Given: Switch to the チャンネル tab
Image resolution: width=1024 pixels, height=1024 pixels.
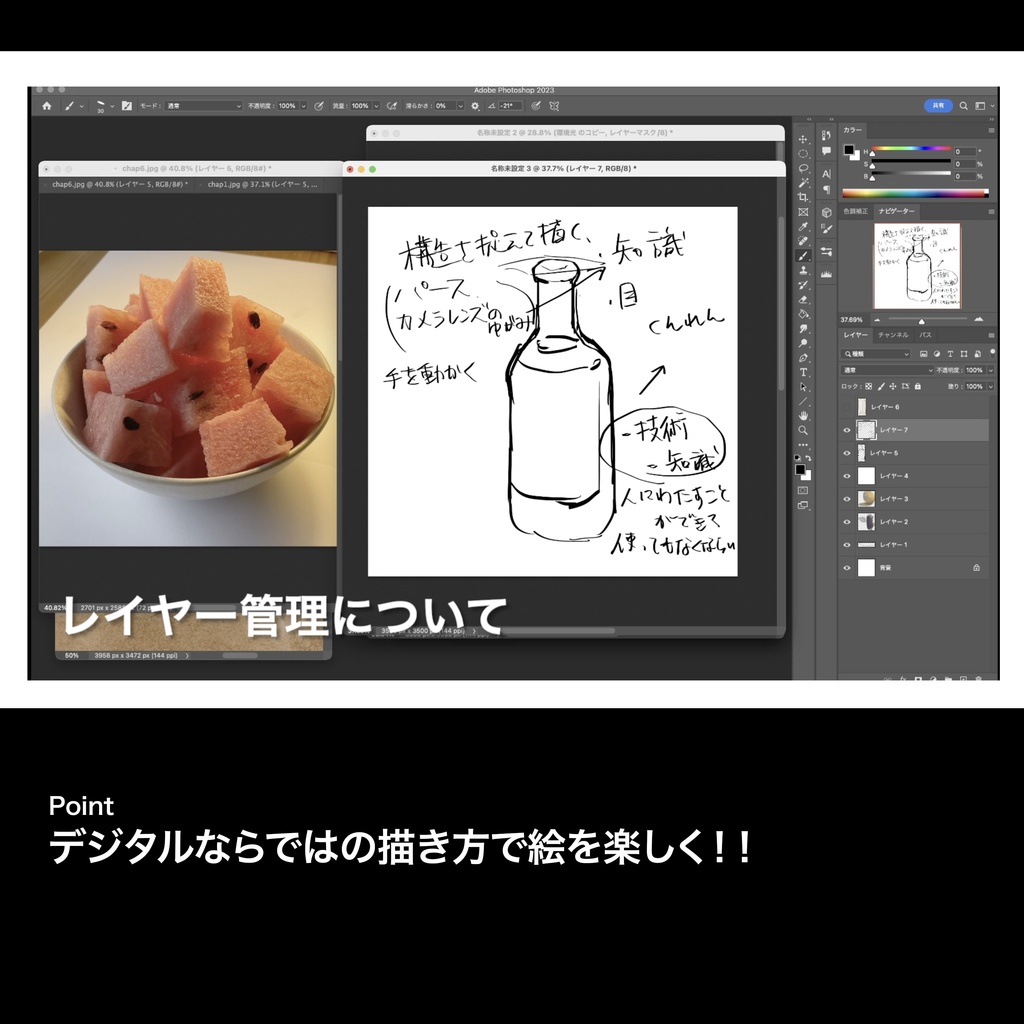Looking at the screenshot, I should coord(892,336).
